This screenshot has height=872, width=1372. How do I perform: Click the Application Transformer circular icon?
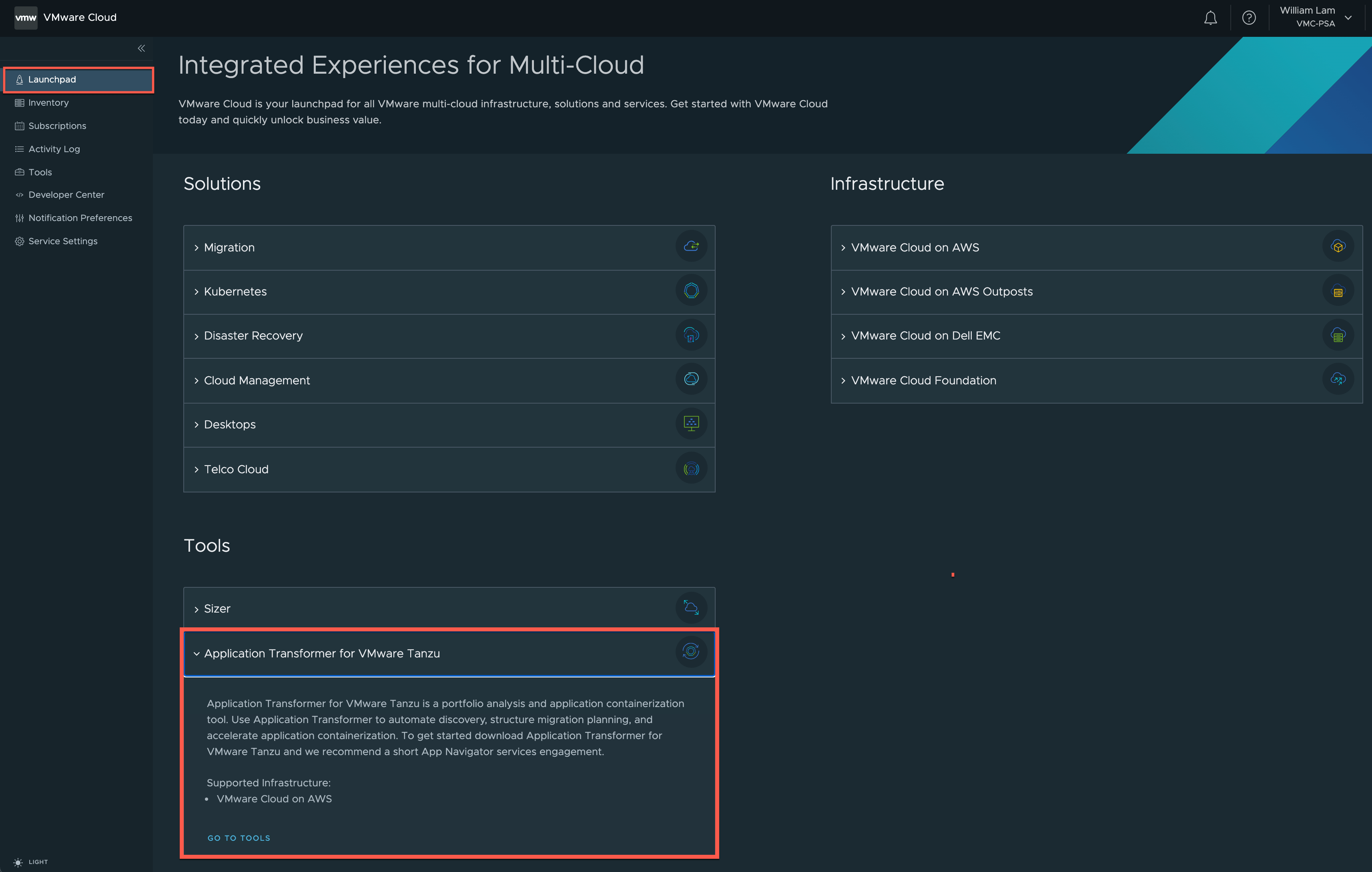tap(691, 652)
